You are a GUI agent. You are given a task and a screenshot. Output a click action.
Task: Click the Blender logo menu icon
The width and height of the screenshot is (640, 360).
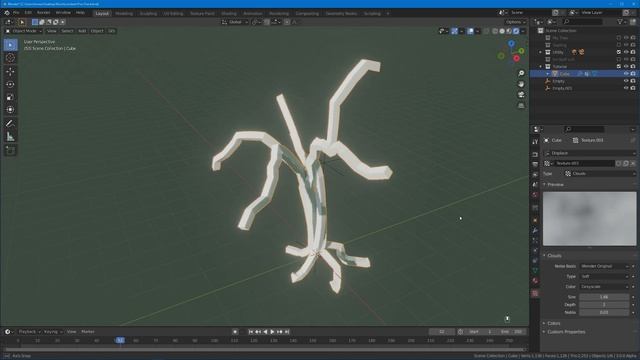pos(7,13)
